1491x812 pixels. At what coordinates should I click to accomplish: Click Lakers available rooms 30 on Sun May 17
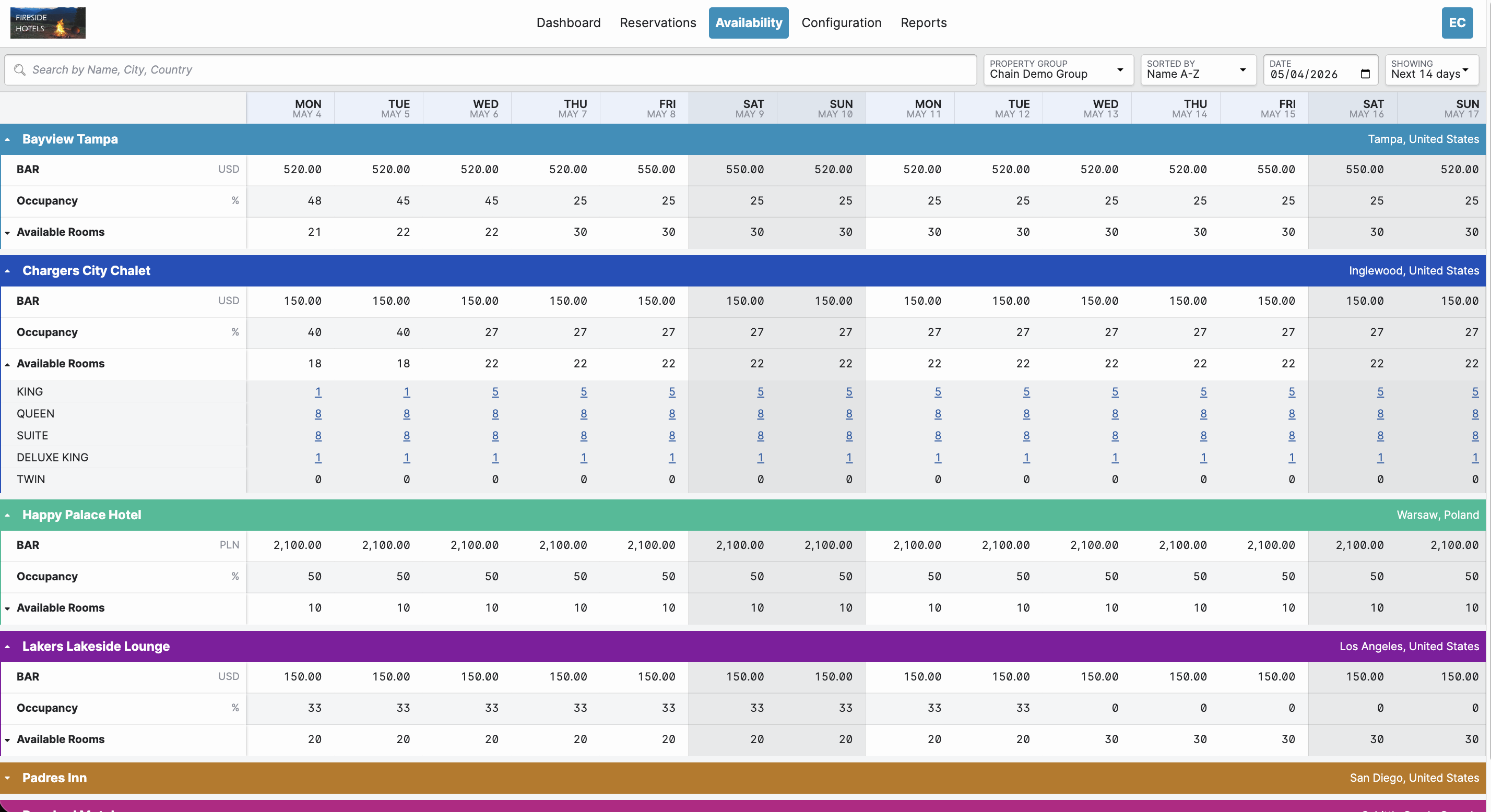point(1472,739)
